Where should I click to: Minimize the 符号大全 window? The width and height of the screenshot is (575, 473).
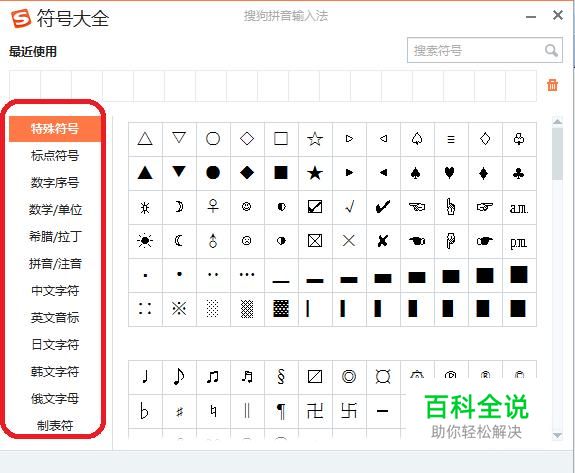(531, 17)
